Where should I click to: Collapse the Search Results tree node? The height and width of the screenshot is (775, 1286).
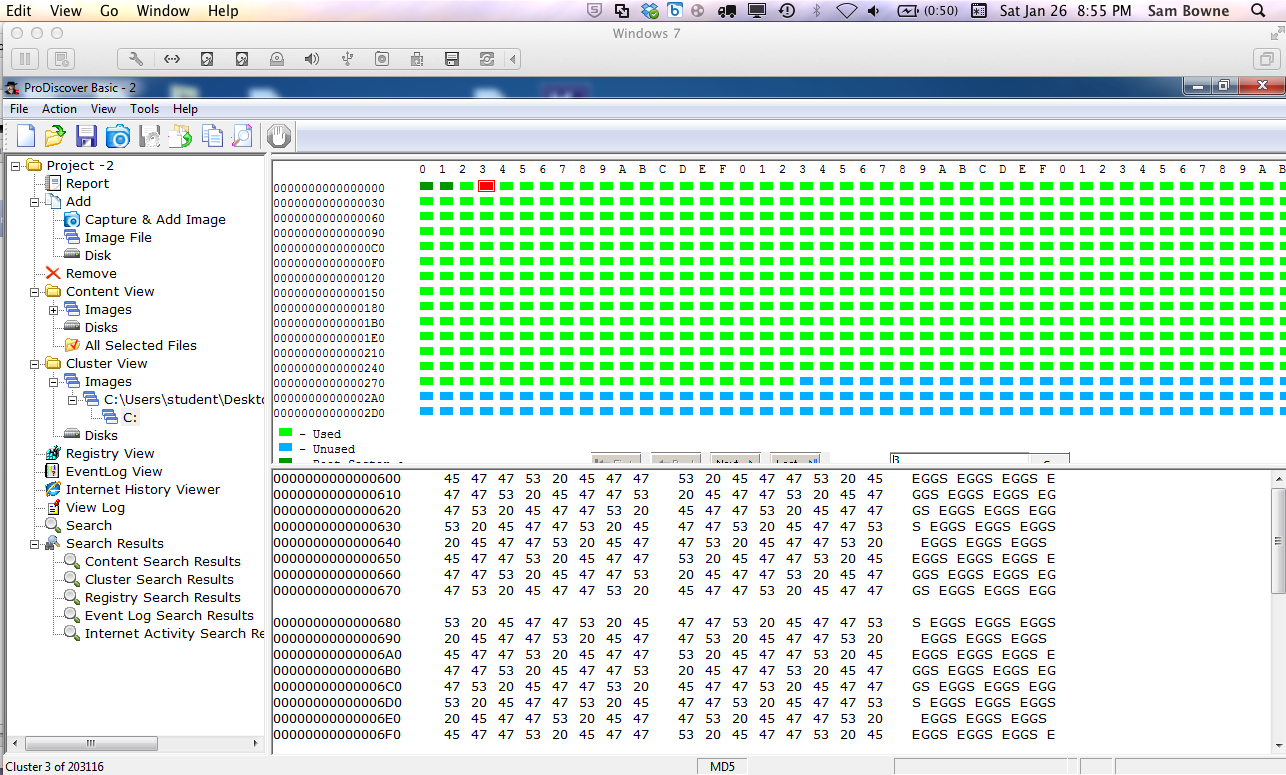35,544
